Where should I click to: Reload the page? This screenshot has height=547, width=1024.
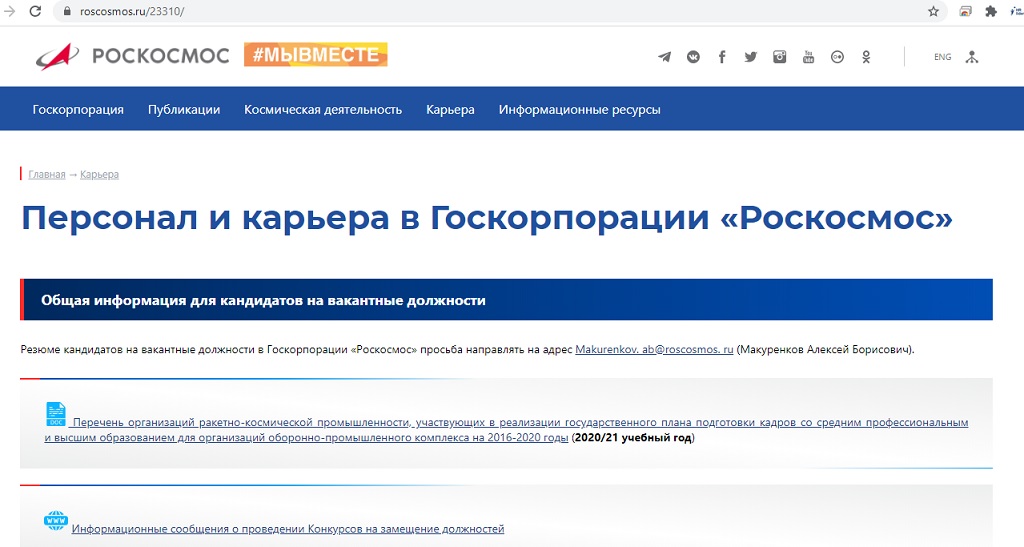coord(35,11)
